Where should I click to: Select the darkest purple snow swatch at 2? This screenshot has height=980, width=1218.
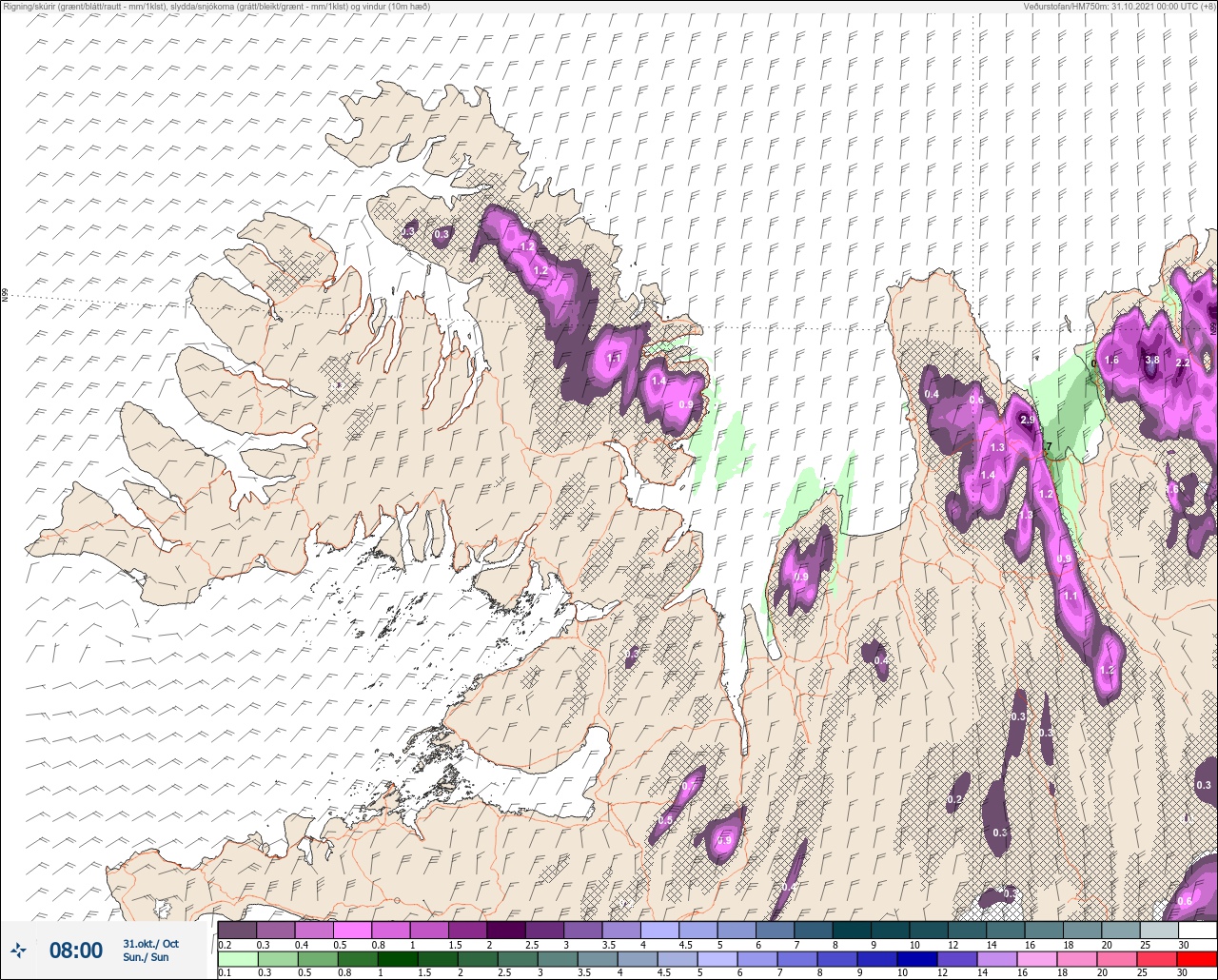click(x=505, y=930)
